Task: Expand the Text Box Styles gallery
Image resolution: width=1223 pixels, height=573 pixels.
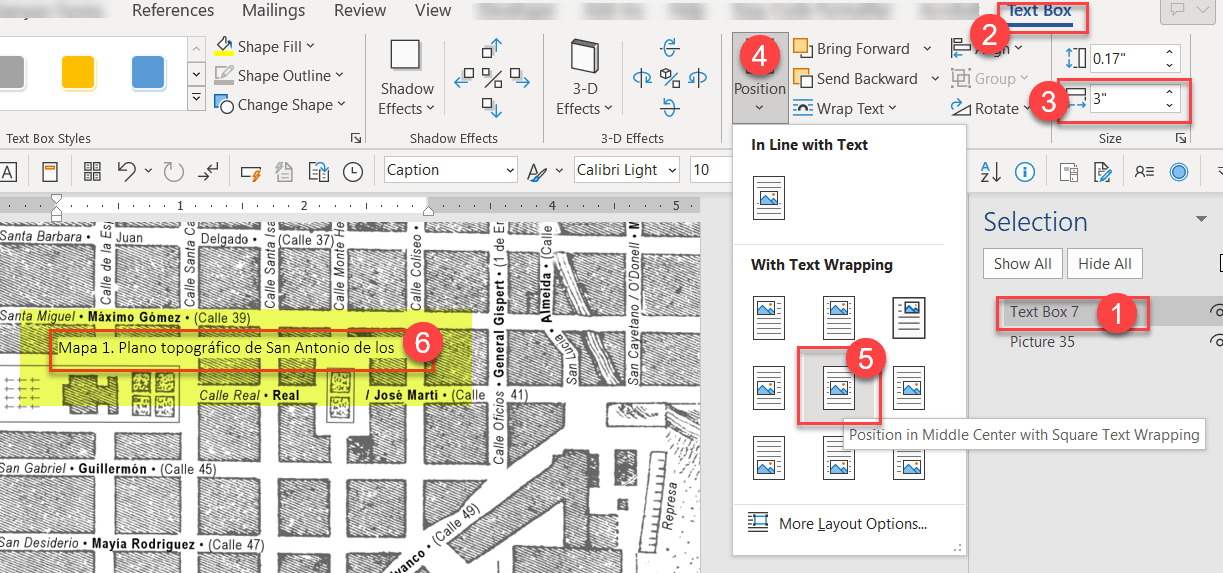Action: click(x=196, y=99)
